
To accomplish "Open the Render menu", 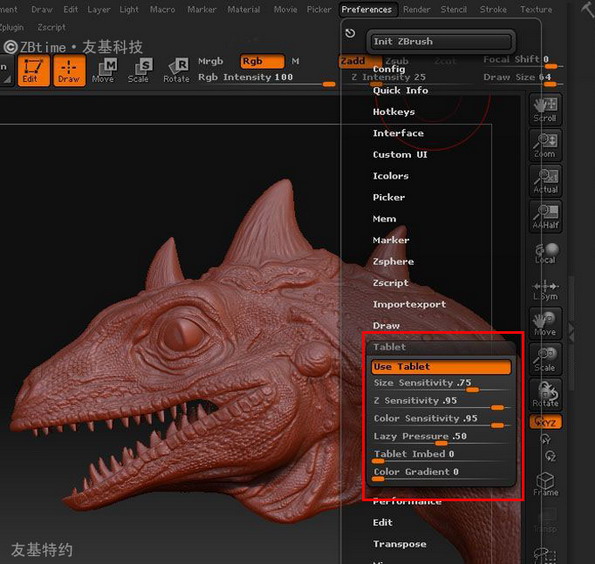I will [x=416, y=9].
